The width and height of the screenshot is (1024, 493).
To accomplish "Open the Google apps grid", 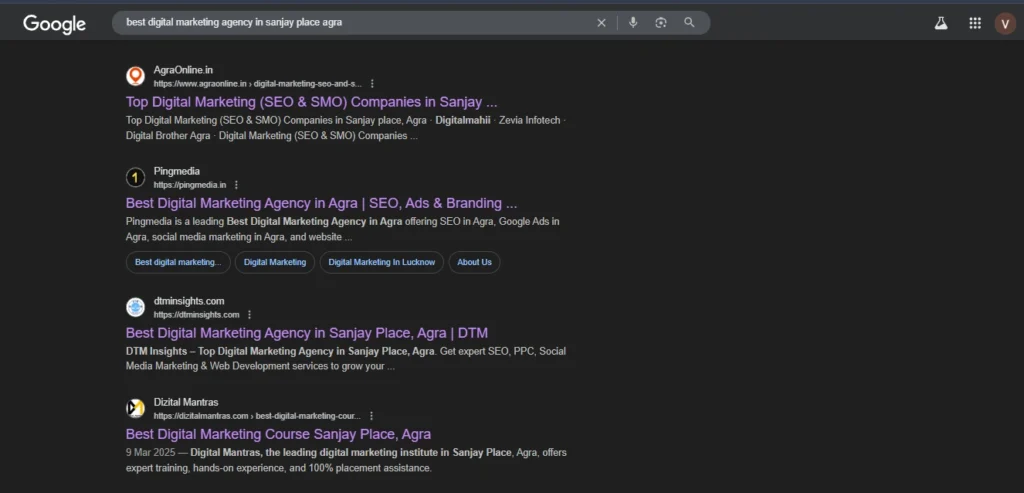I will 975,24.
